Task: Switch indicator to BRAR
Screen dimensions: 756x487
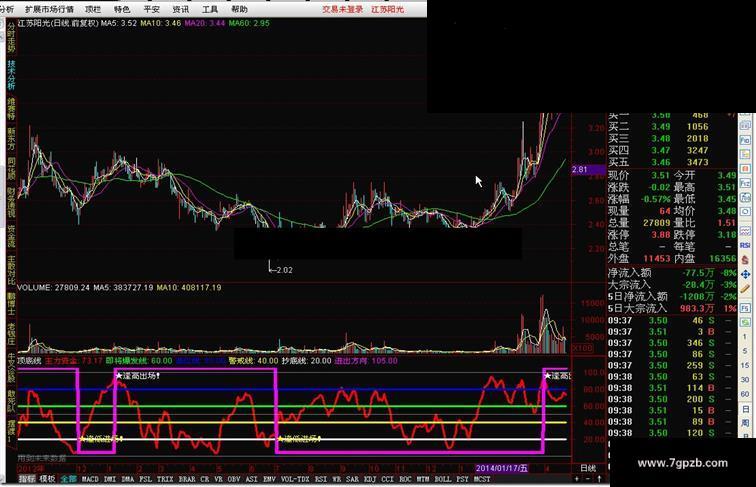Action: [187, 479]
